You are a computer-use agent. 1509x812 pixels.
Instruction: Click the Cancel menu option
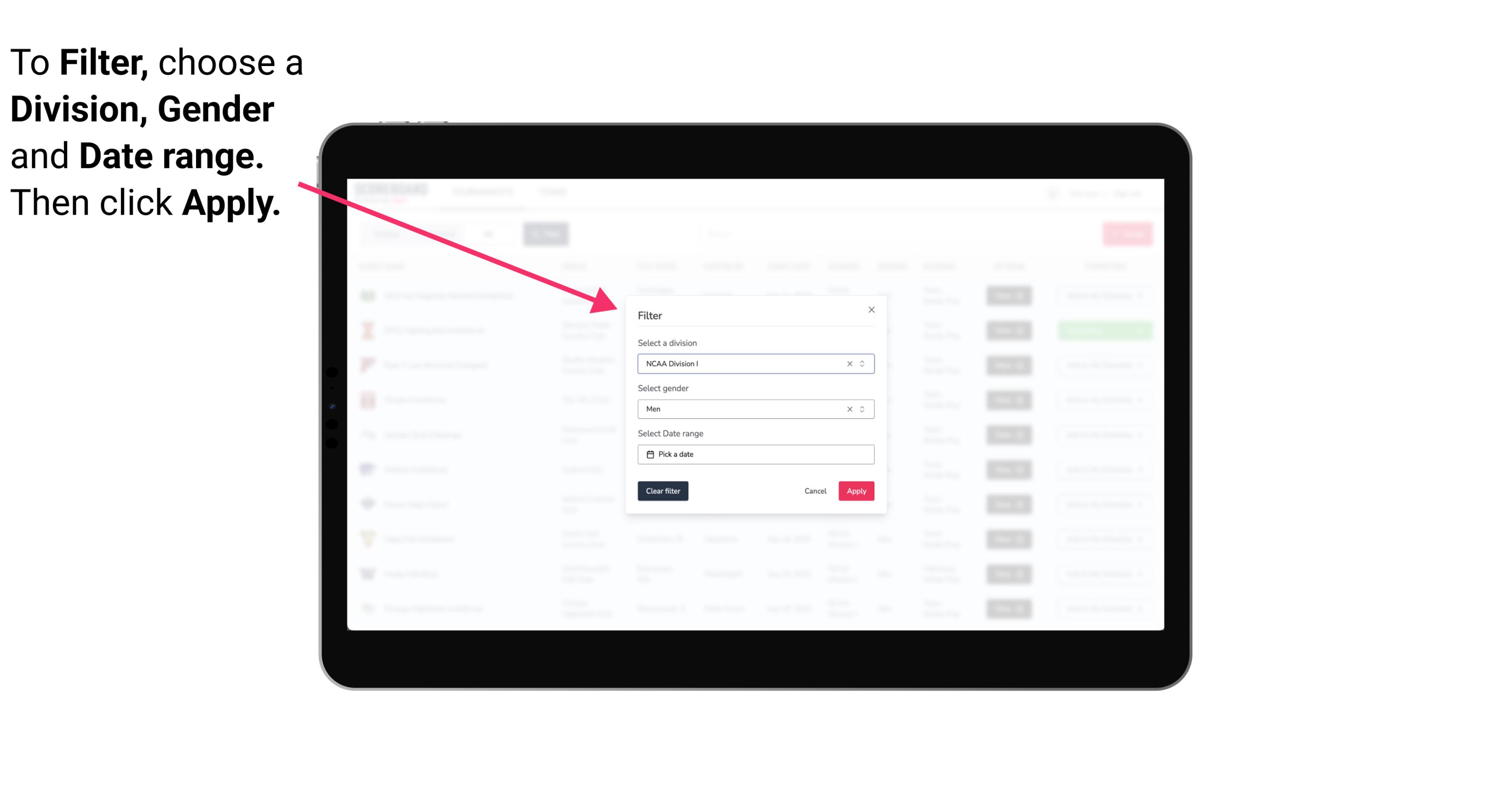pyautogui.click(x=816, y=491)
